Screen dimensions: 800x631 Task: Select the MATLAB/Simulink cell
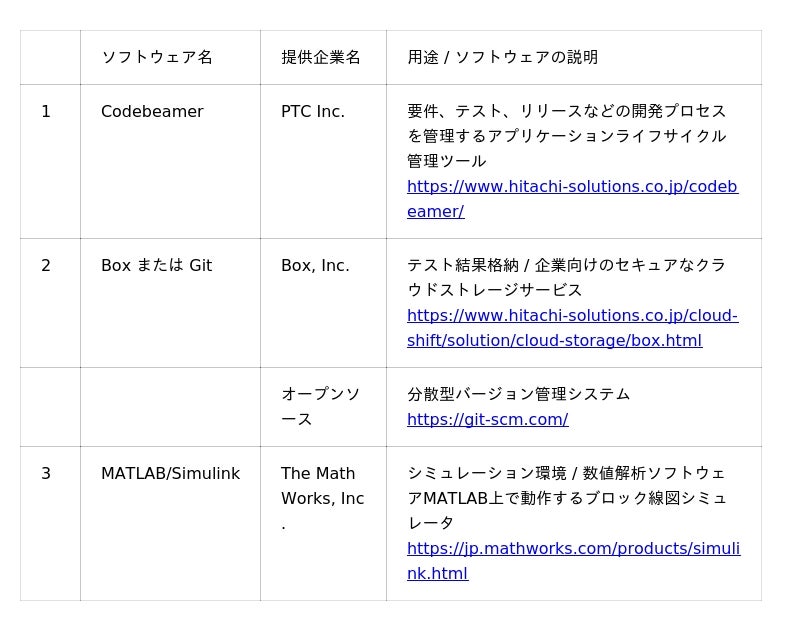(x=170, y=474)
